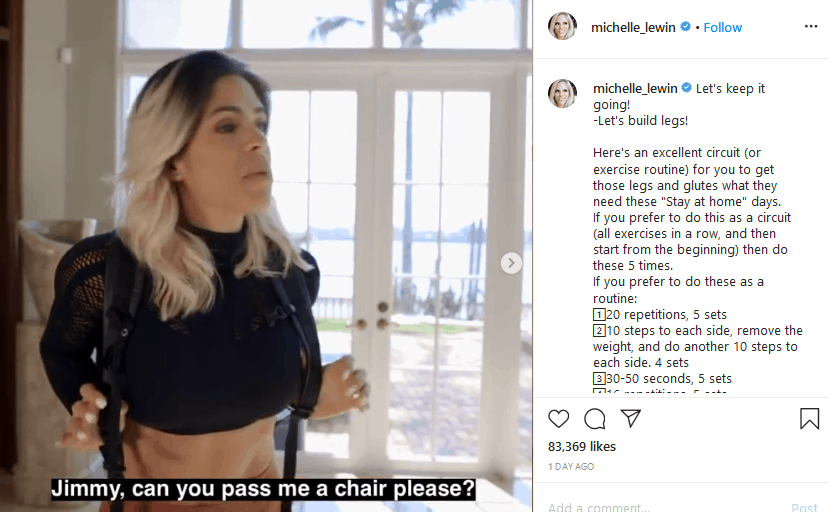This screenshot has height=512, width=828.
Task: Focus the Add a comment field
Action: (x=665, y=507)
